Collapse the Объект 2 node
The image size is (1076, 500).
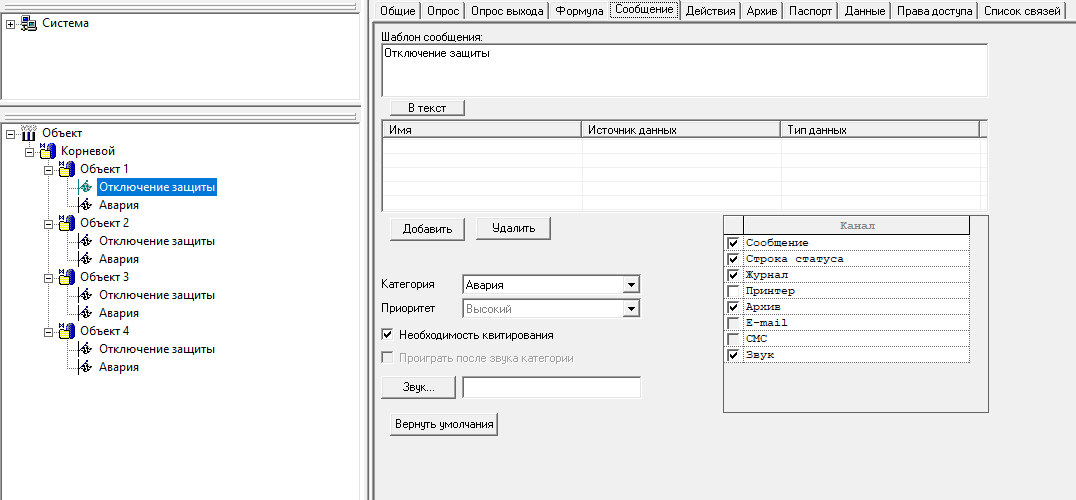pos(48,224)
